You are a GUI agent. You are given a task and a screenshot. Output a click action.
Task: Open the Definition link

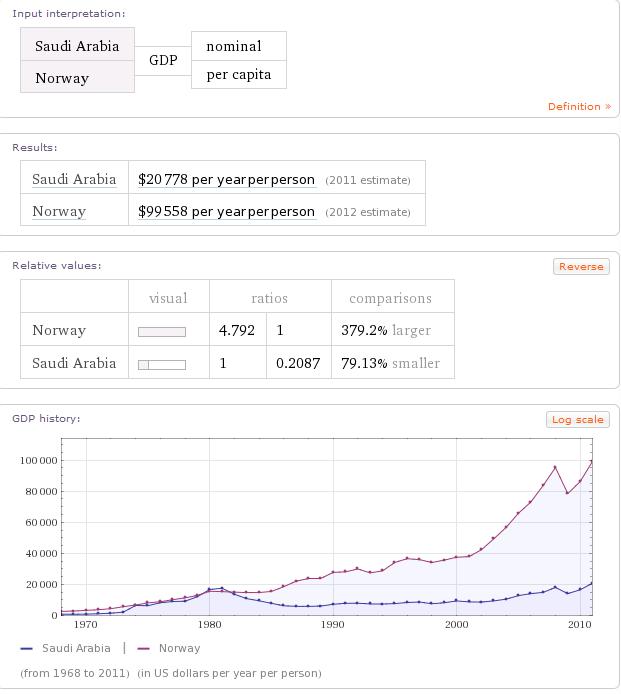tap(579, 106)
